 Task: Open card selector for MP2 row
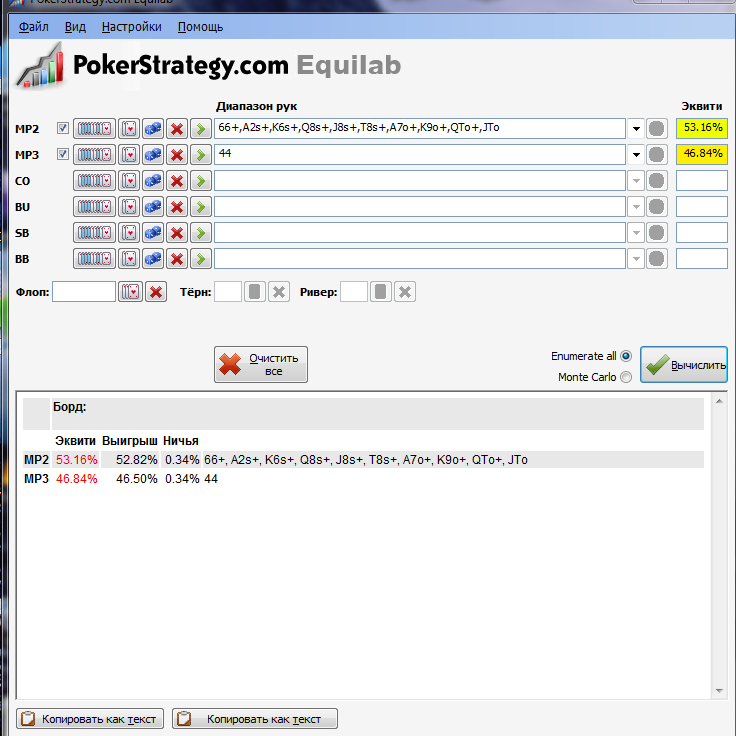pyautogui.click(x=129, y=128)
